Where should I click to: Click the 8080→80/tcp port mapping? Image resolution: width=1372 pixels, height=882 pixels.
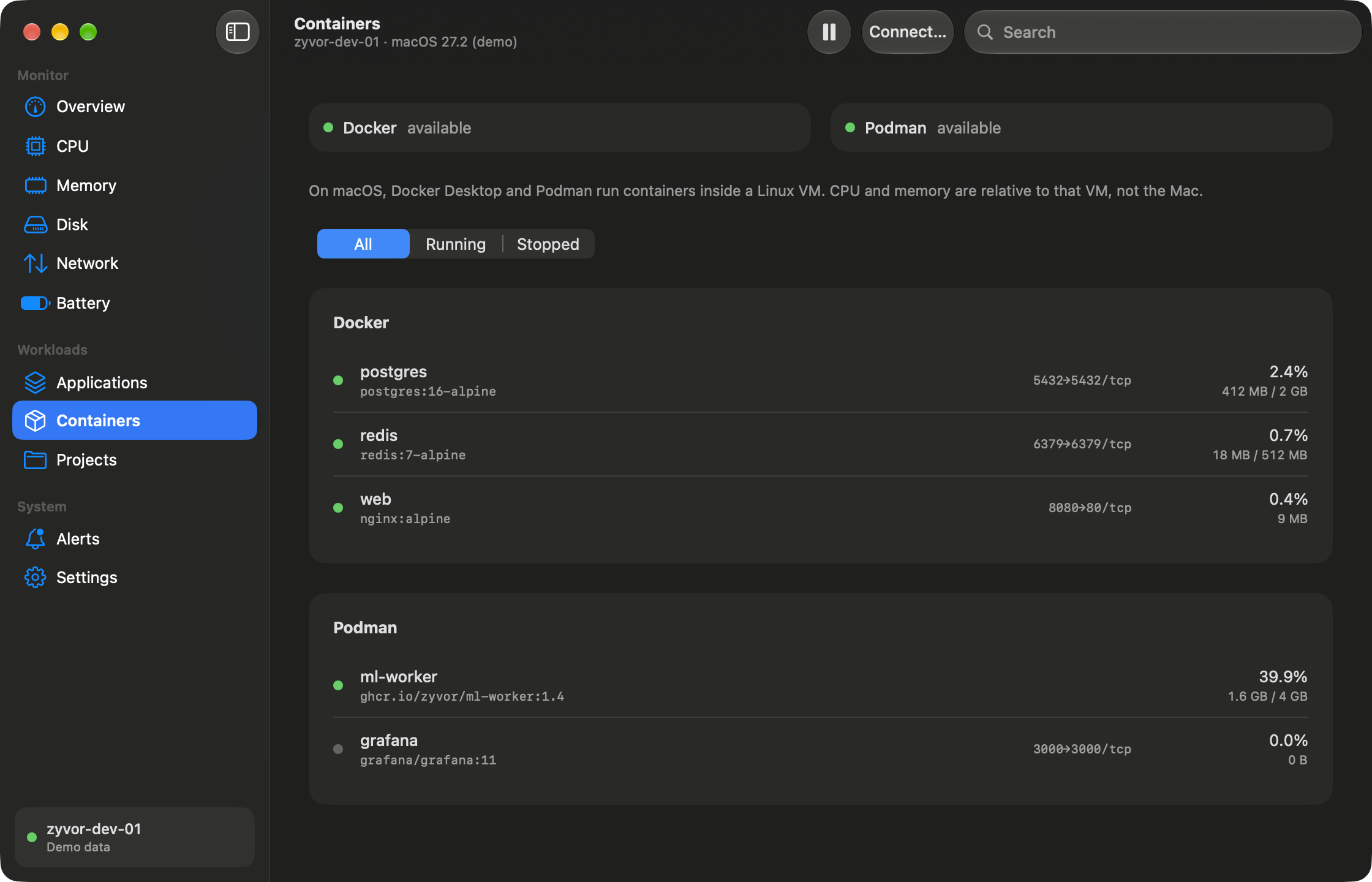(1090, 507)
